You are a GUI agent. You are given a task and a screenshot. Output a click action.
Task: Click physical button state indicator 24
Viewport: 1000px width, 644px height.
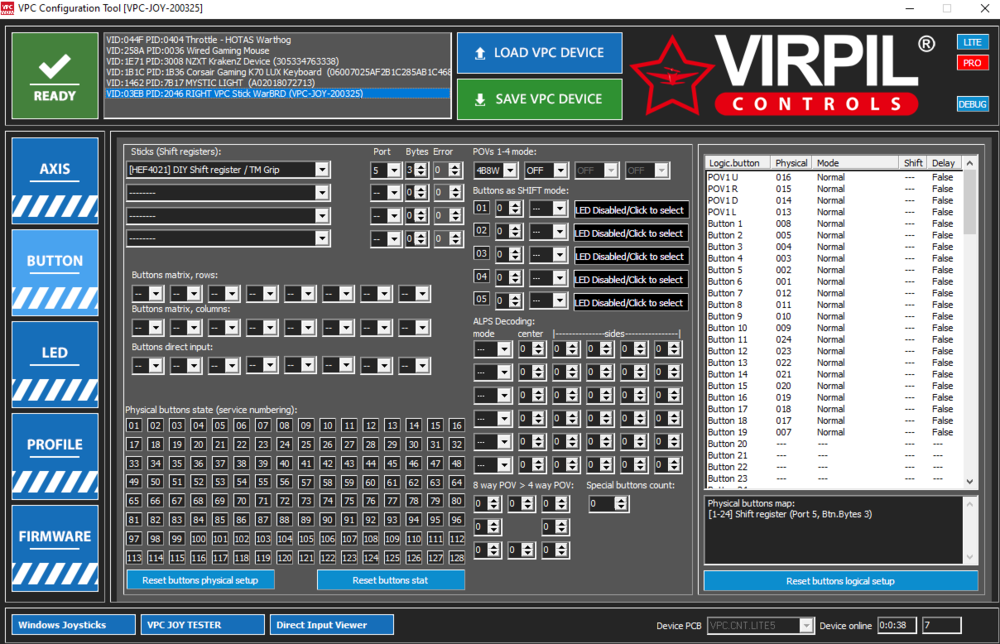pos(284,444)
